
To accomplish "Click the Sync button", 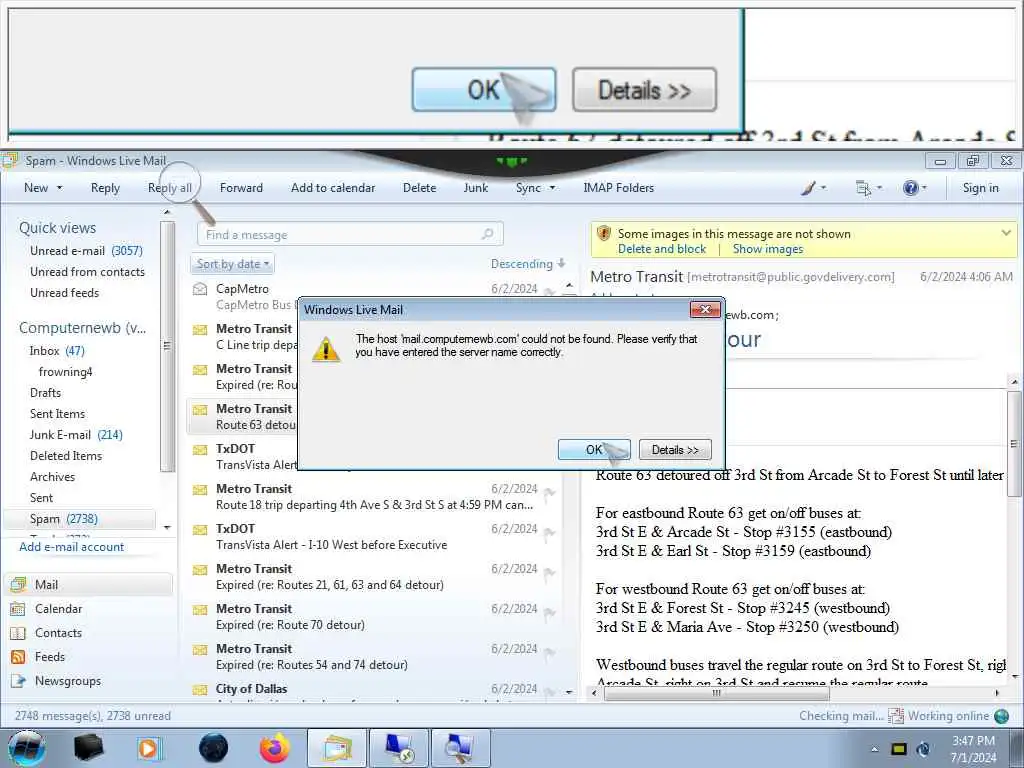I will (528, 188).
